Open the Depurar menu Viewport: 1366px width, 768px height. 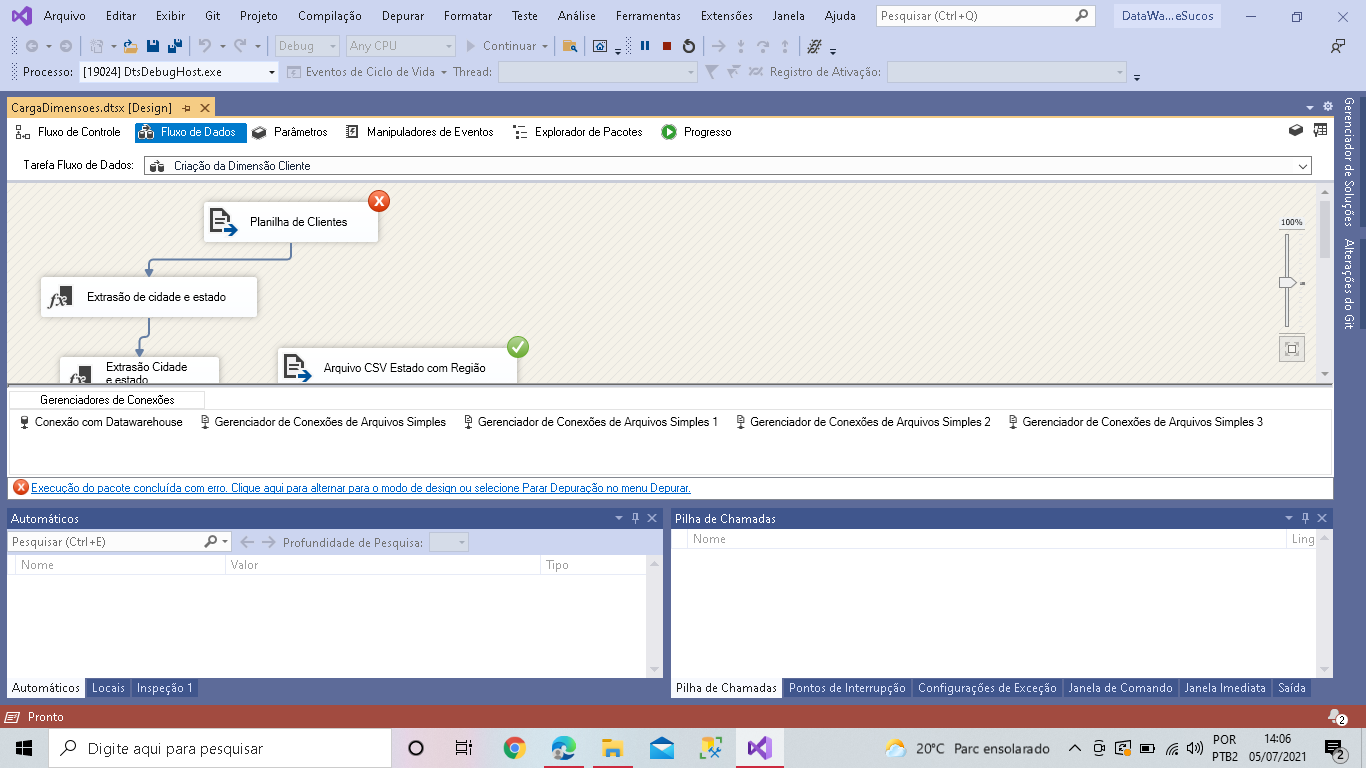click(402, 16)
